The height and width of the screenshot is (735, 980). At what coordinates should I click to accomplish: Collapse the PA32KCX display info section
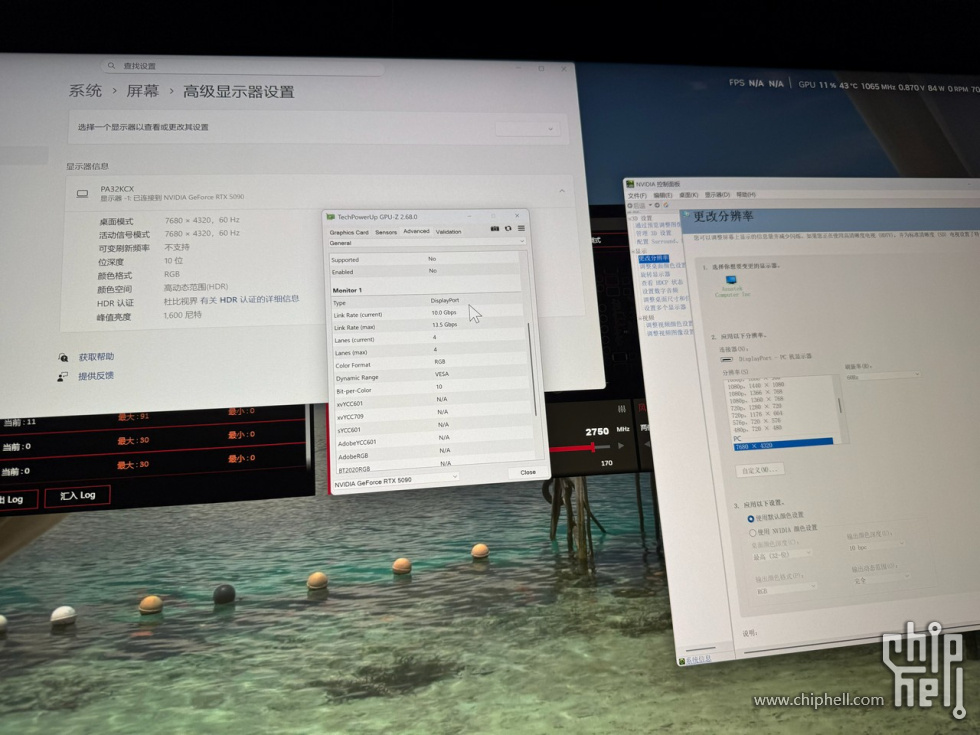pos(561,191)
